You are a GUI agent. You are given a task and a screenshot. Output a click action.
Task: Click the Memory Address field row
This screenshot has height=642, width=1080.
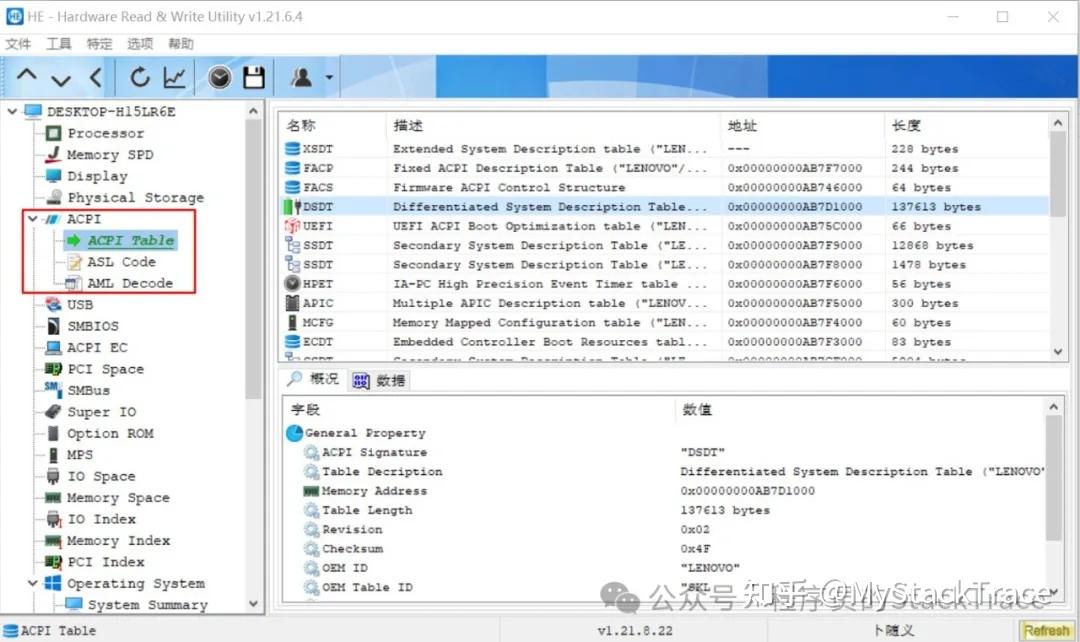(664, 491)
